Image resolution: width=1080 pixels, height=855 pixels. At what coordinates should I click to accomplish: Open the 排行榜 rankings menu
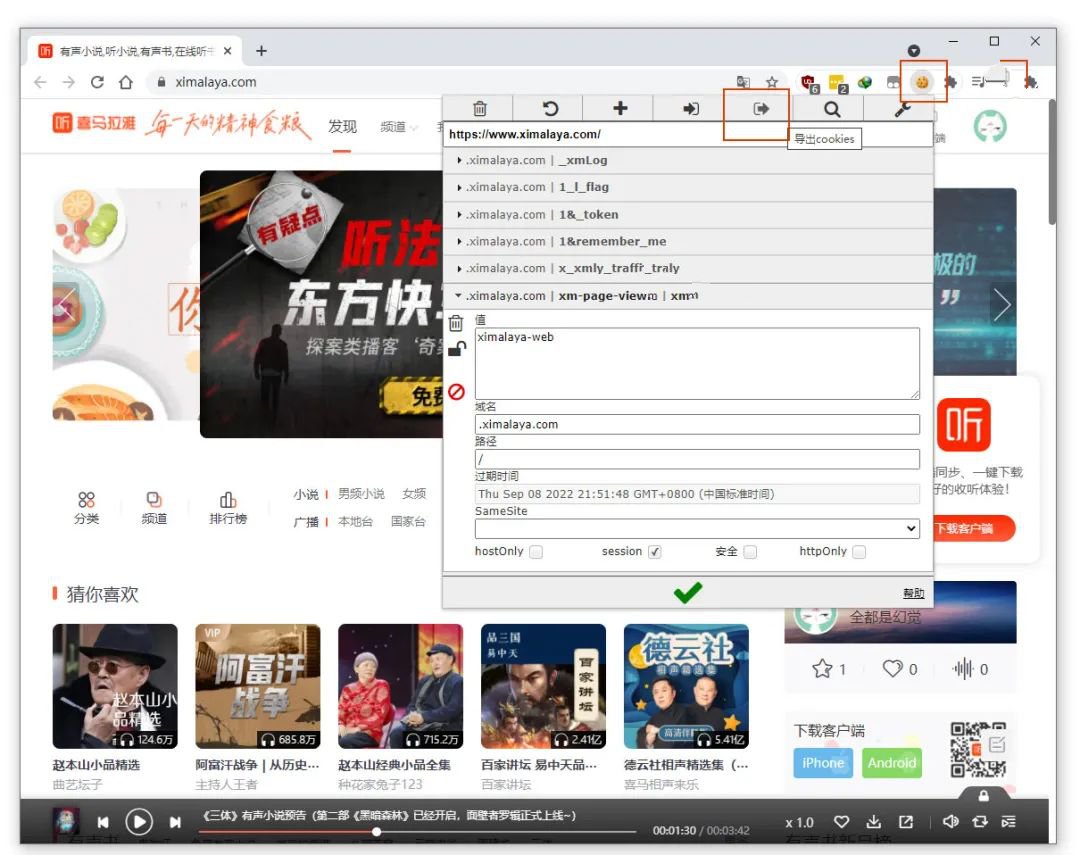click(x=228, y=508)
